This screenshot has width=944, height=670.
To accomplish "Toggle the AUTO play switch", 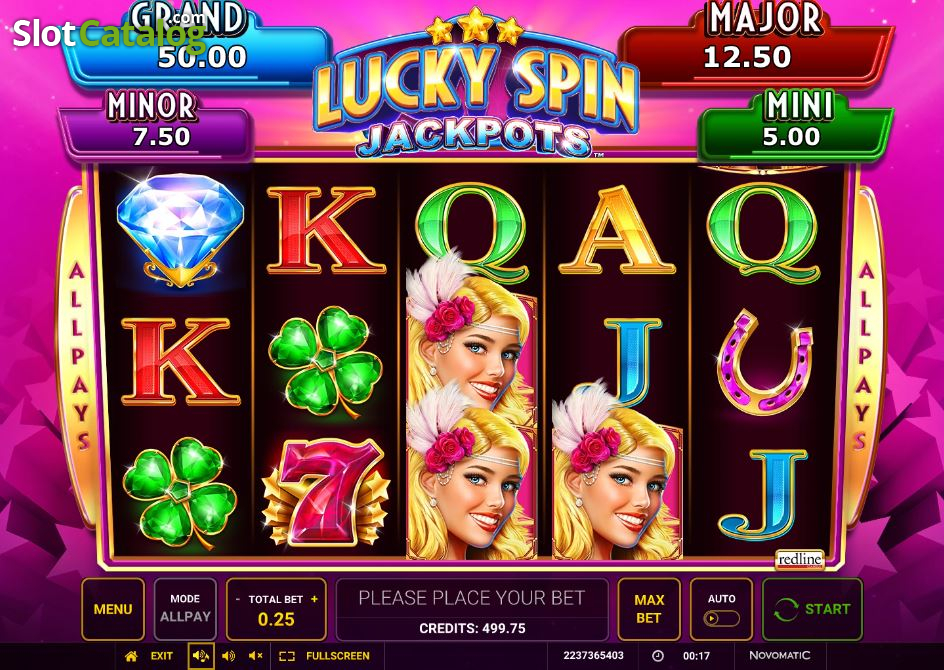I will pos(721,618).
